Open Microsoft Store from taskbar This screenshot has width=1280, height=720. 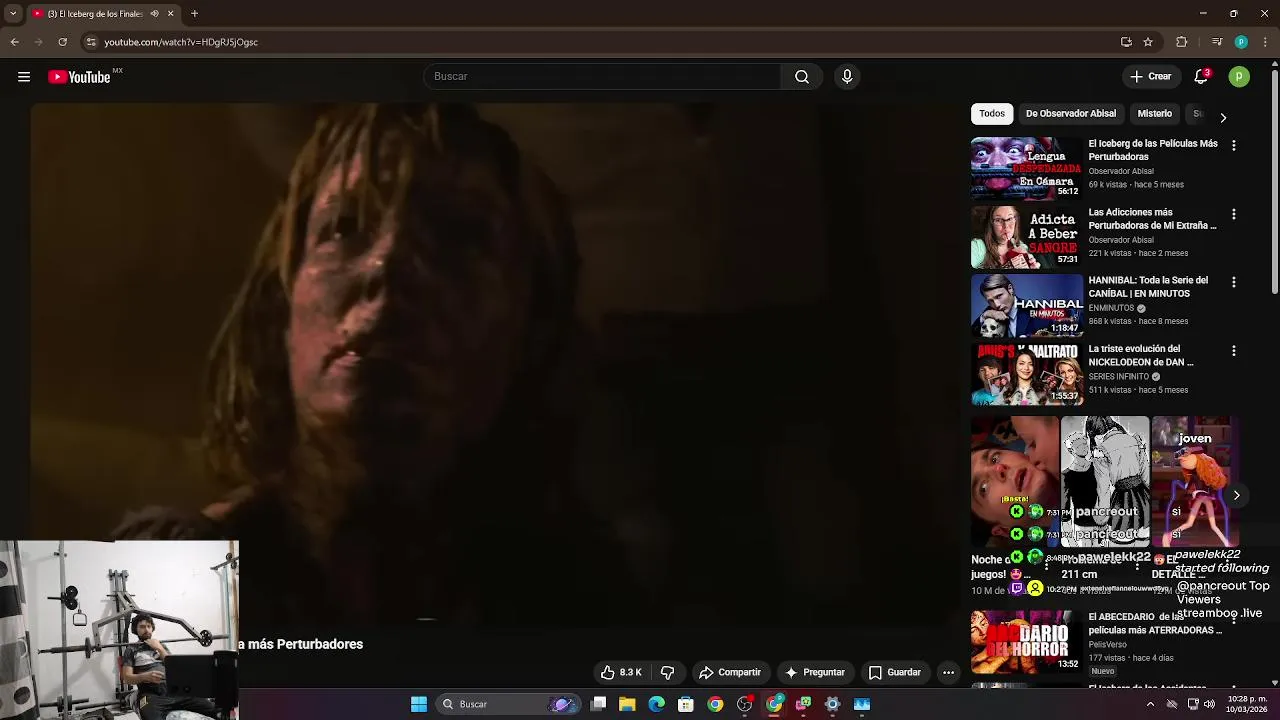pos(686,704)
